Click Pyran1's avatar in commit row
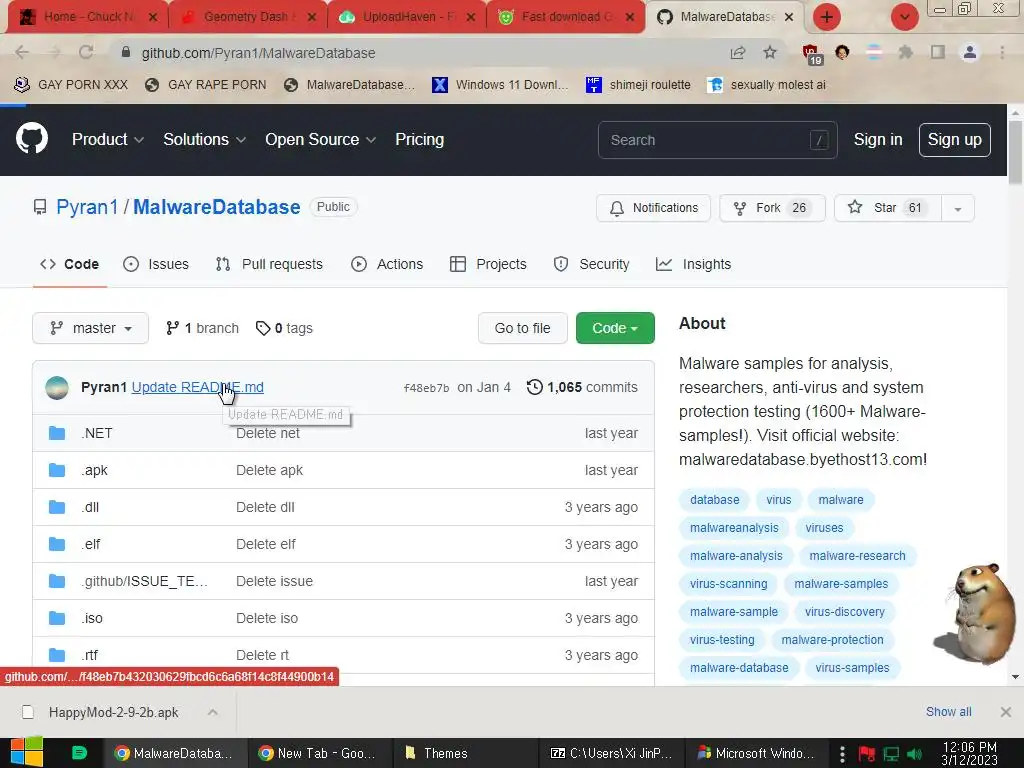 pos(57,387)
